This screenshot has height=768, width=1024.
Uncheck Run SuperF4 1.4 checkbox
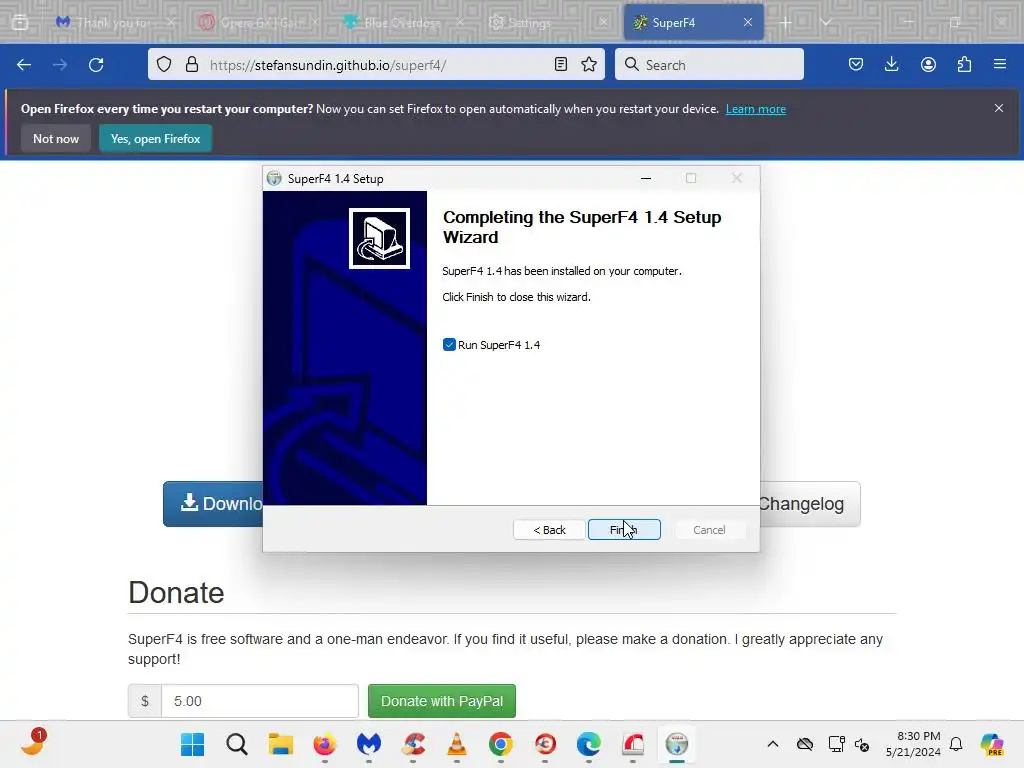(449, 345)
